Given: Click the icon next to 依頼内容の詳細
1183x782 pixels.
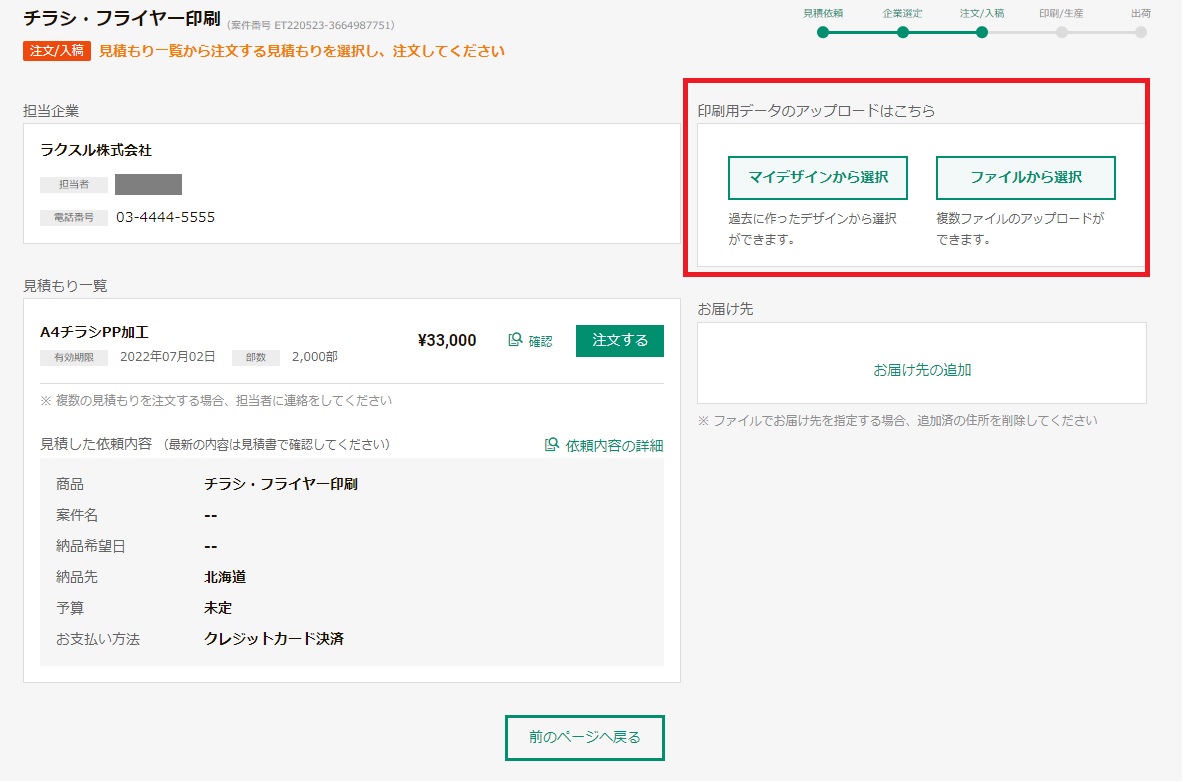Looking at the screenshot, I should tap(552, 445).
